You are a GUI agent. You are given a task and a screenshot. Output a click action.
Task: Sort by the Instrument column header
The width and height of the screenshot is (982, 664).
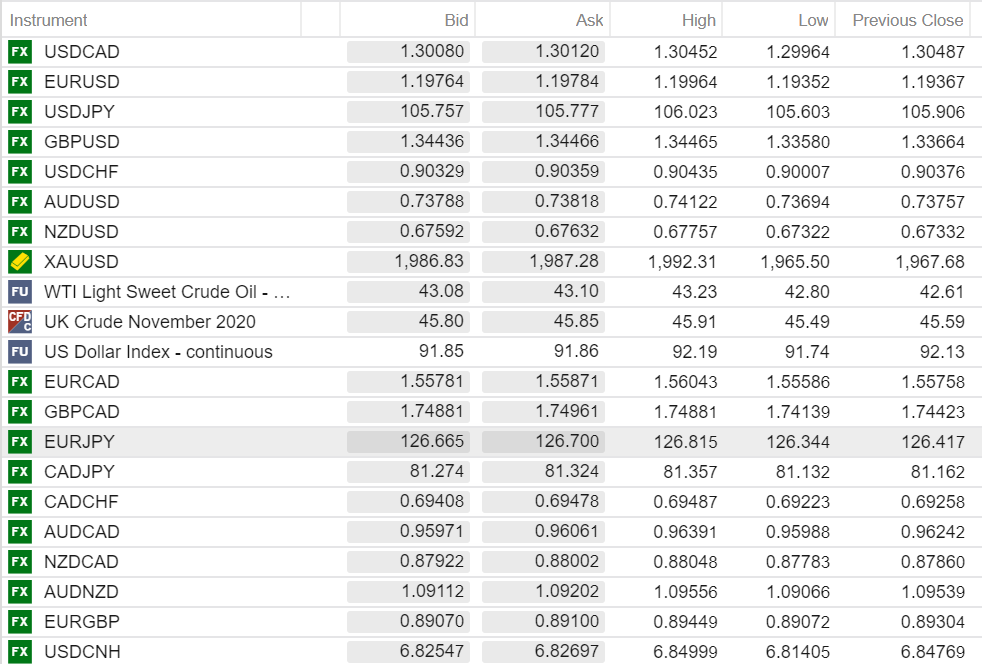pyautogui.click(x=49, y=20)
